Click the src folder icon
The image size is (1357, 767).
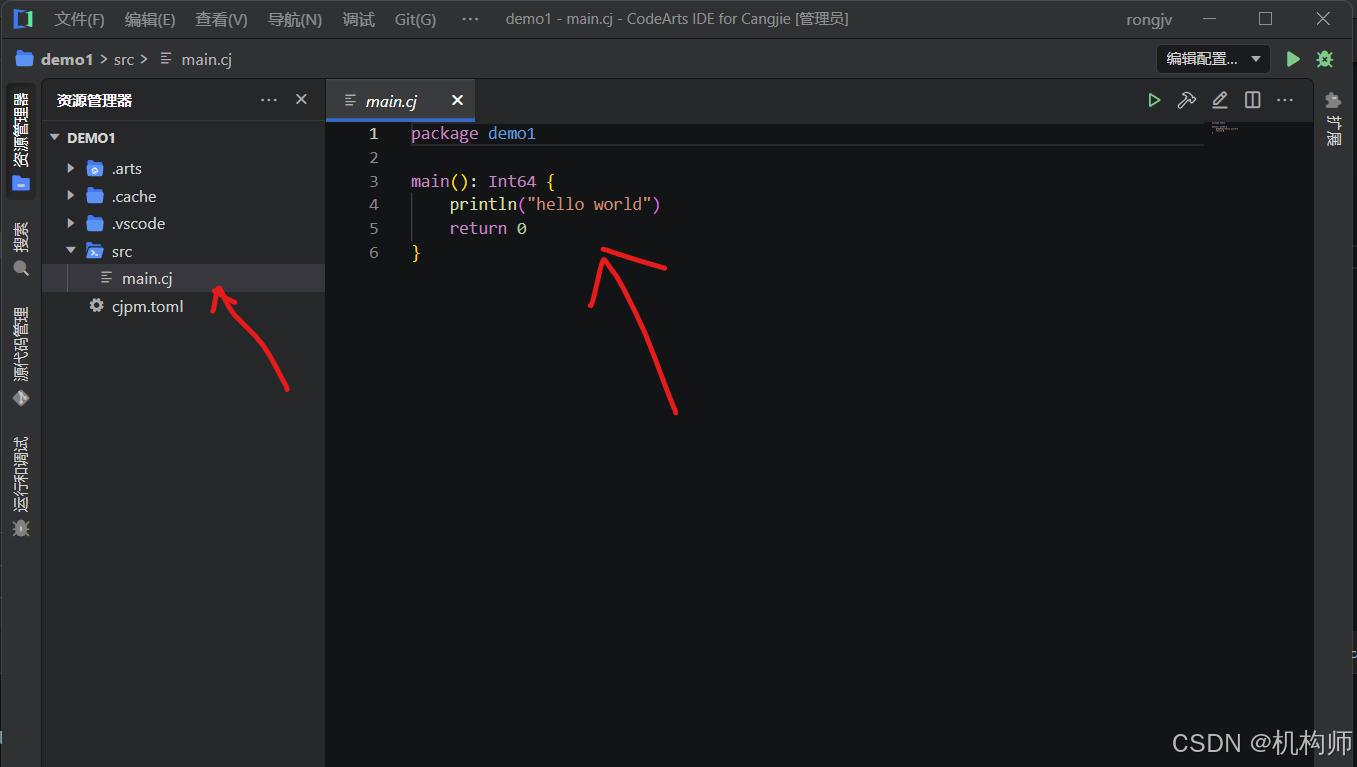click(95, 251)
